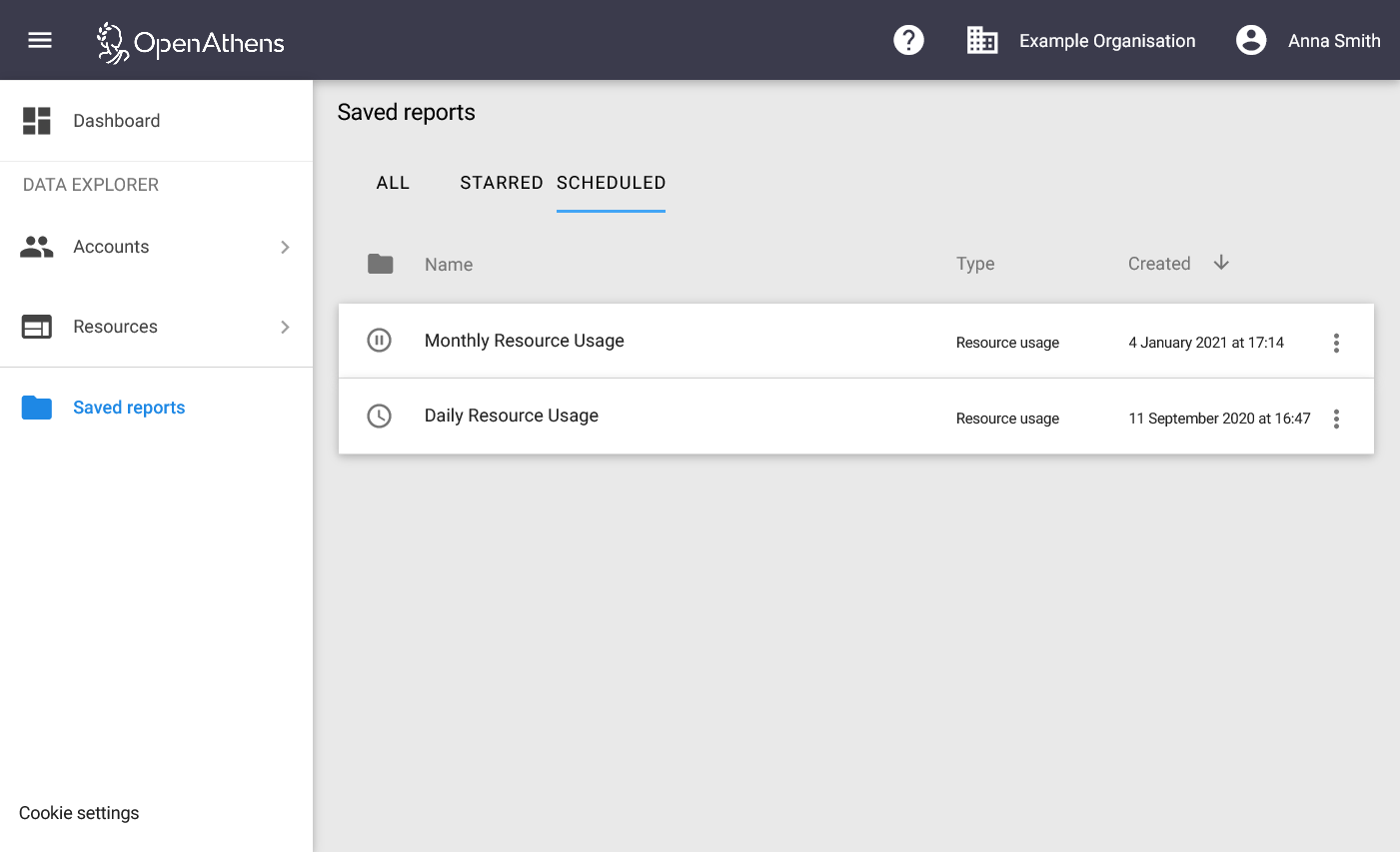Select the Dashboard grid icon

(x=36, y=120)
